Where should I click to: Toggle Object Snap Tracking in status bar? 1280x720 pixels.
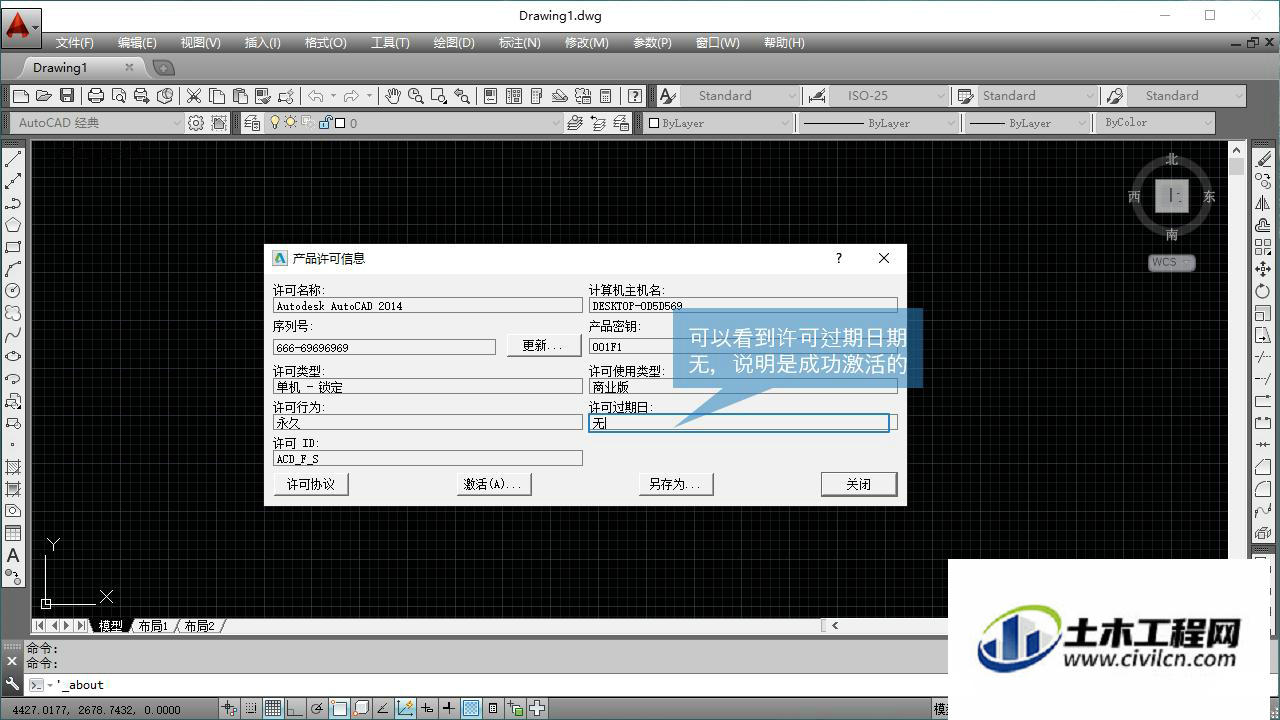tap(383, 708)
